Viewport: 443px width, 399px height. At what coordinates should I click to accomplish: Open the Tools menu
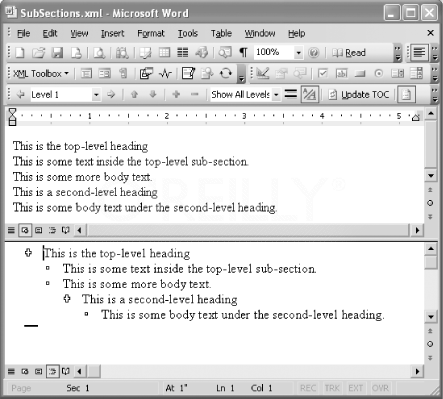tap(187, 33)
